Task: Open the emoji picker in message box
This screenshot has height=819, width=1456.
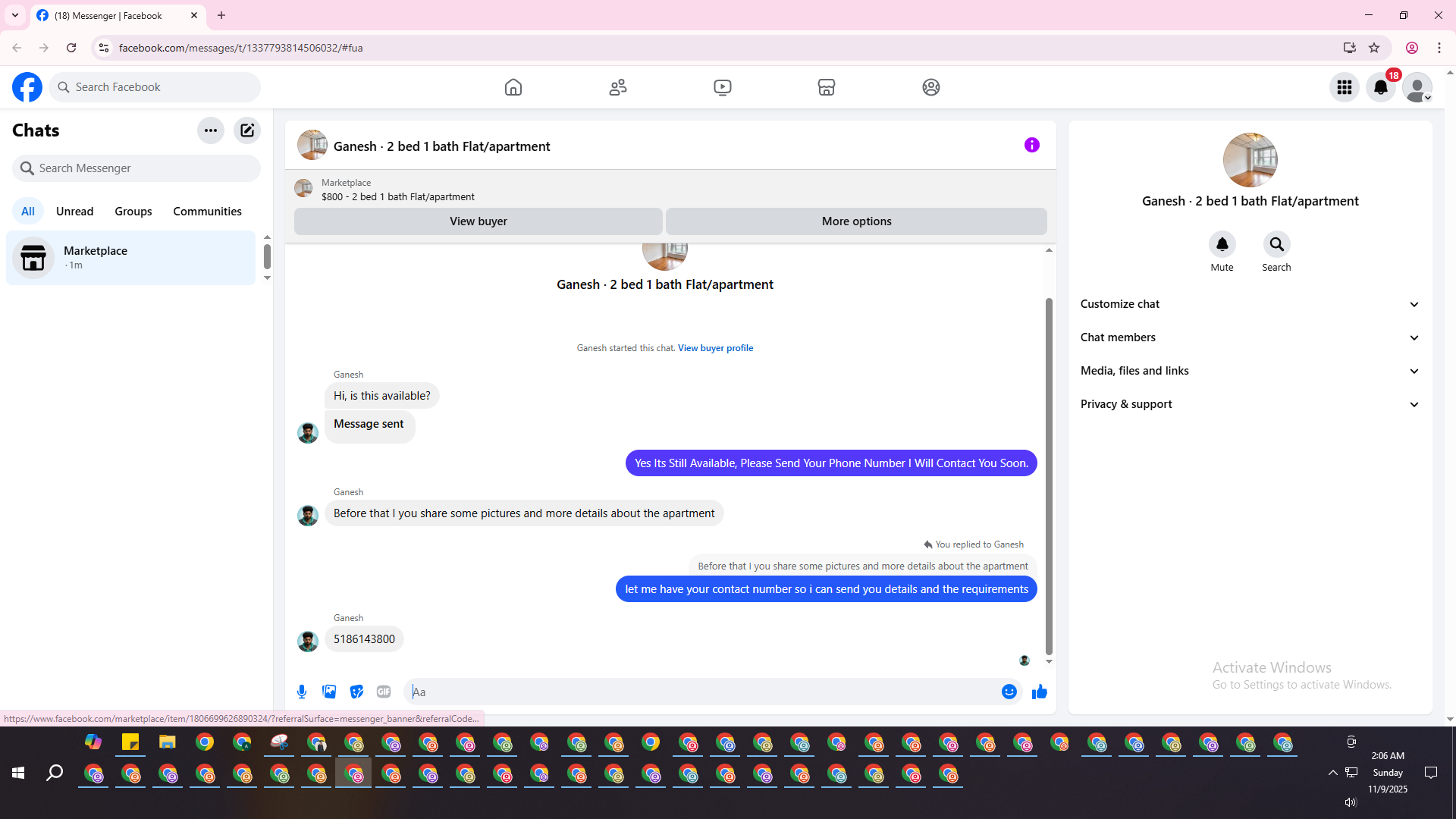Action: tap(1009, 692)
